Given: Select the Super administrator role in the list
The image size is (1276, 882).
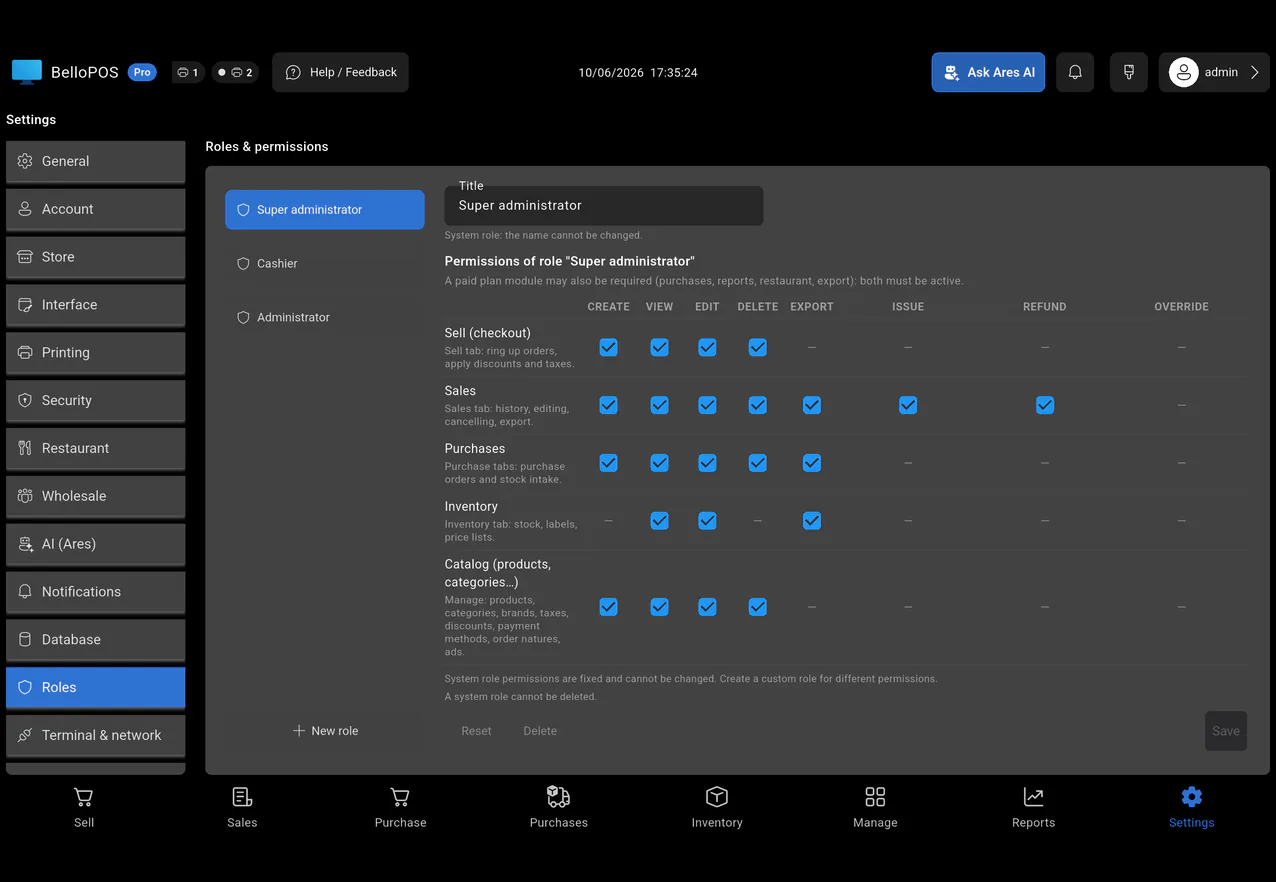Looking at the screenshot, I should tap(325, 210).
